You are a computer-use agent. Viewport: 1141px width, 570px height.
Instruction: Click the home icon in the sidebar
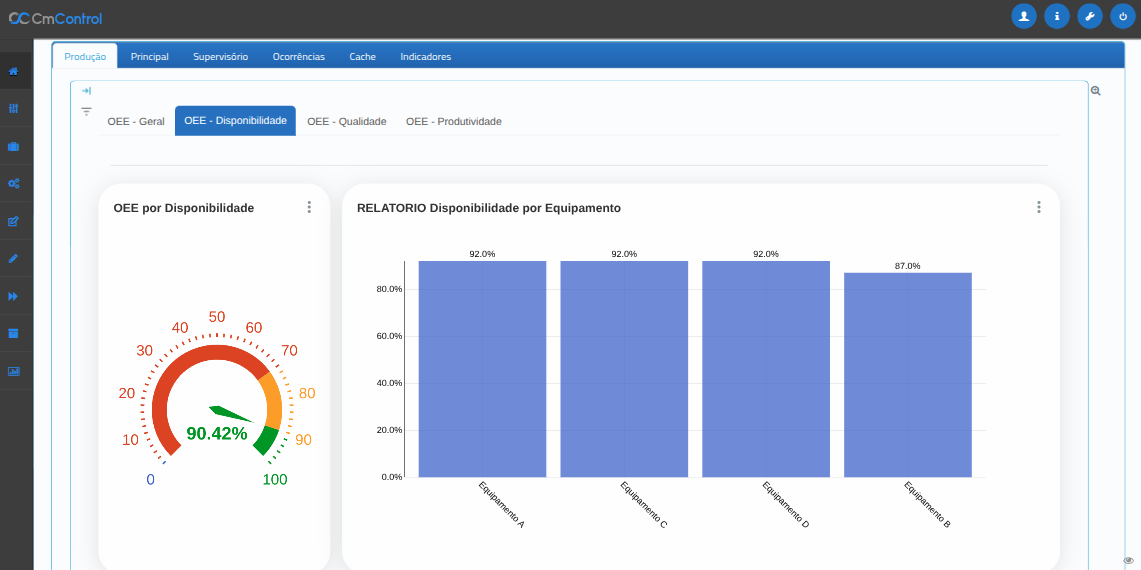tap(14, 71)
